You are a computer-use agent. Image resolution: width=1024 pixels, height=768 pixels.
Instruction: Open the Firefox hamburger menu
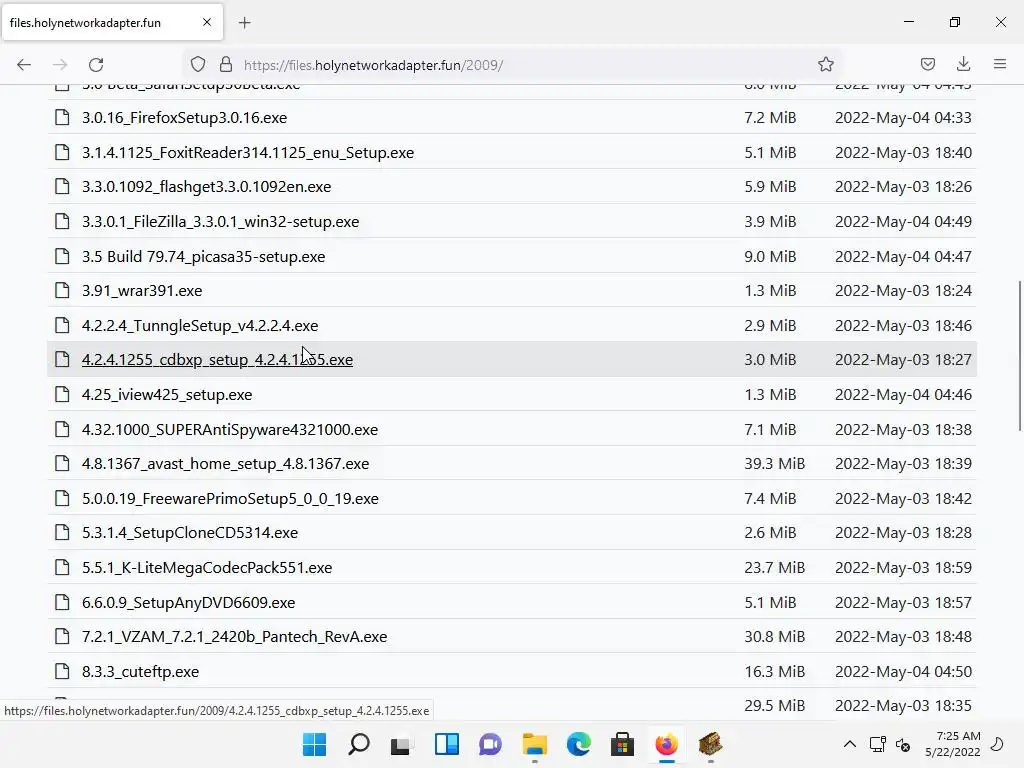1000,65
